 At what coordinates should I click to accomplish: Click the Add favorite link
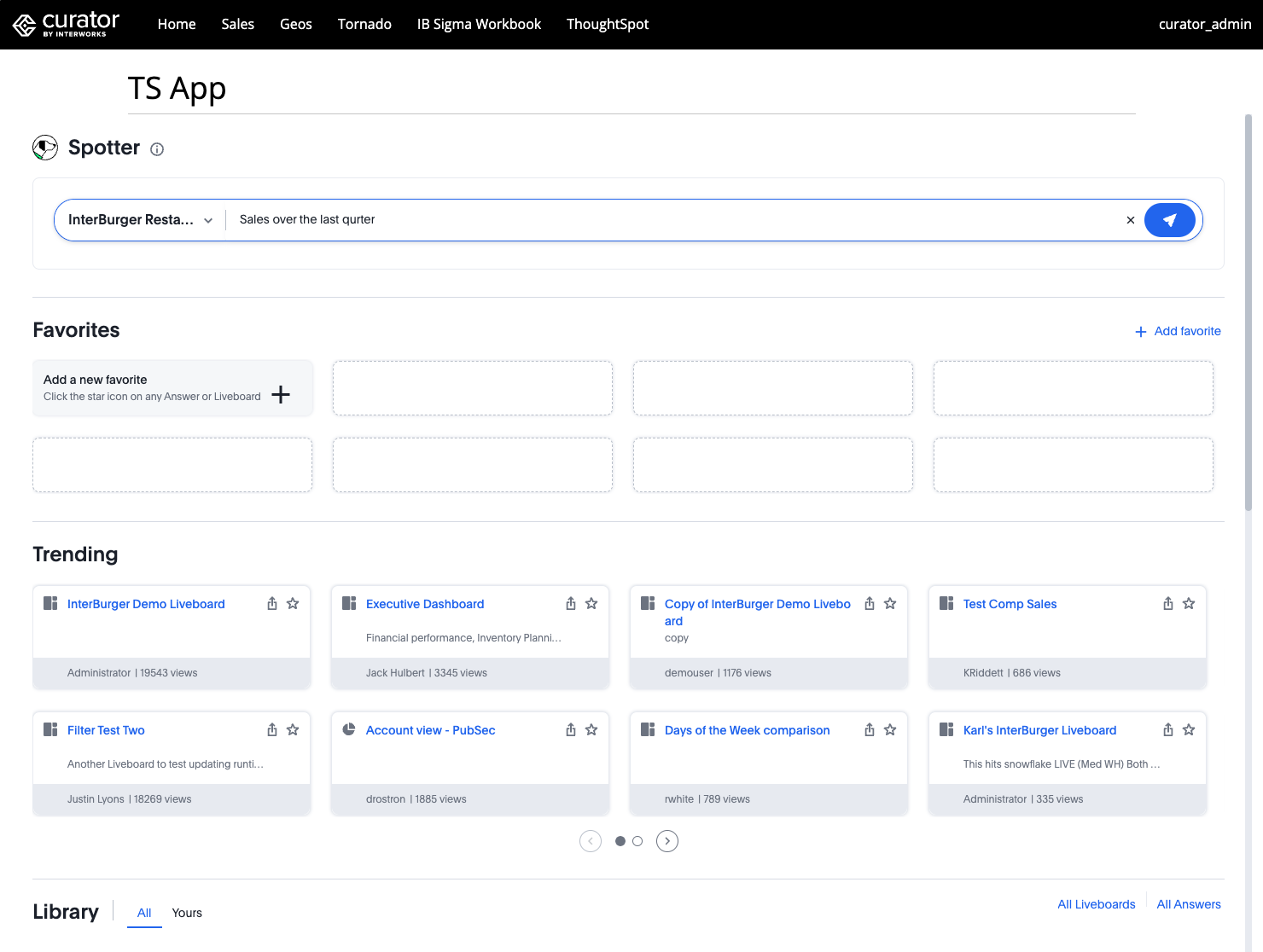pyautogui.click(x=1178, y=331)
